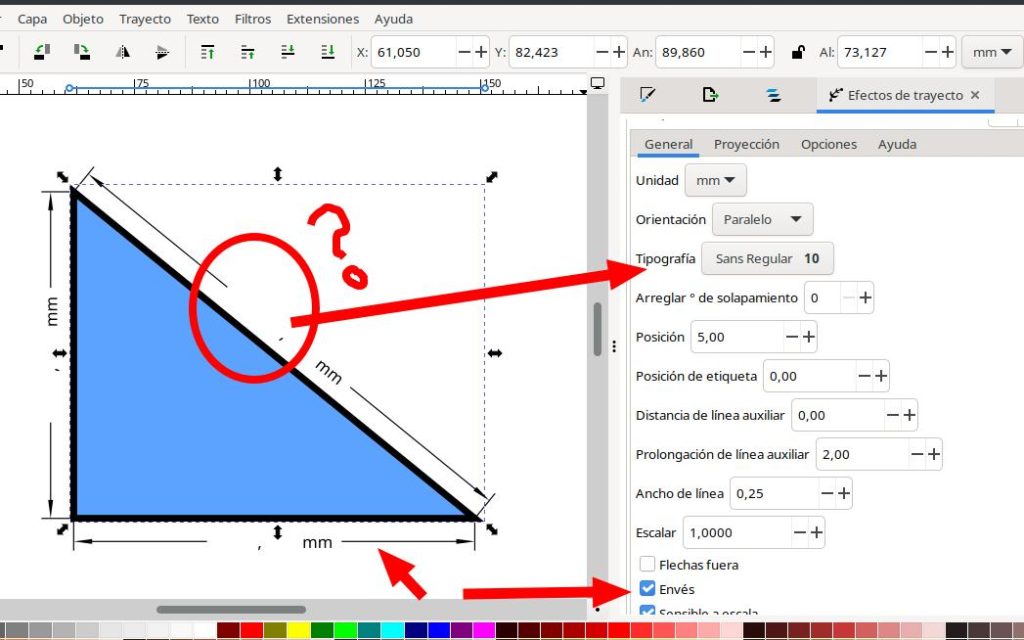The image size is (1024, 640).
Task: Pick the yellow palette swatch
Action: (298, 631)
